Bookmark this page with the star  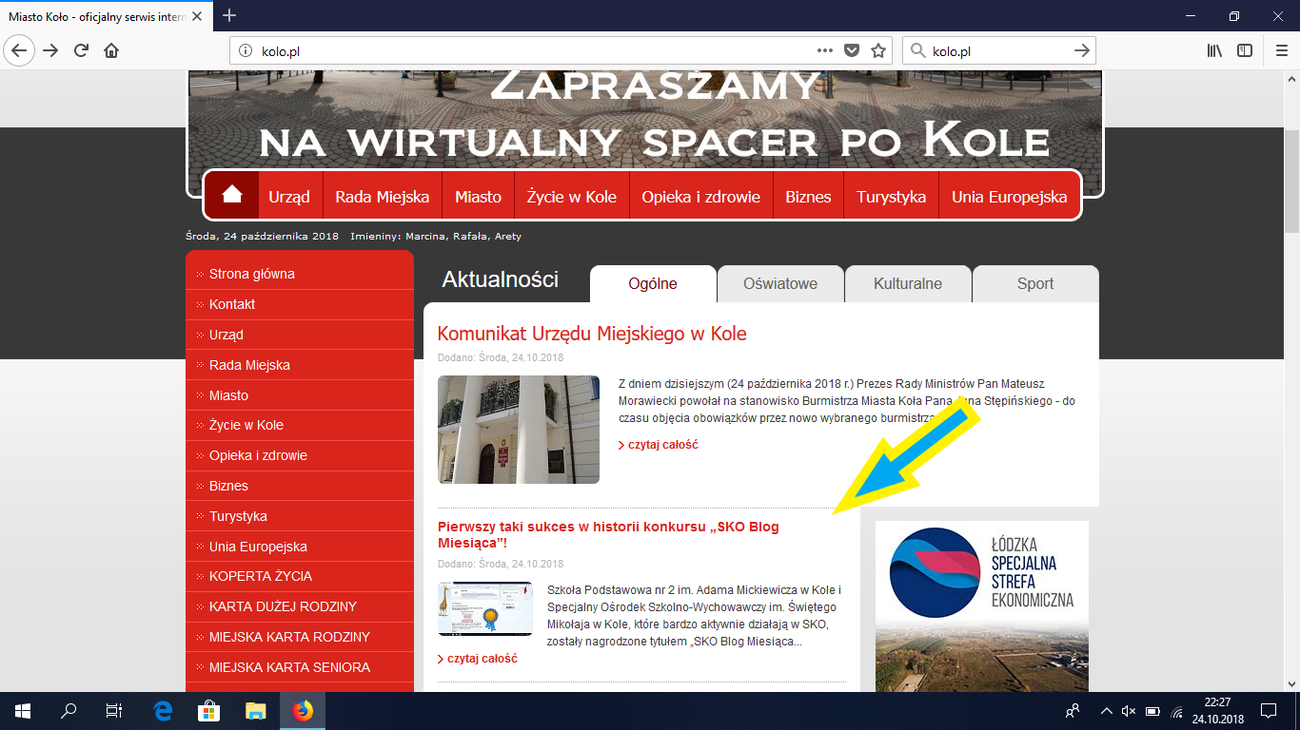(x=878, y=50)
